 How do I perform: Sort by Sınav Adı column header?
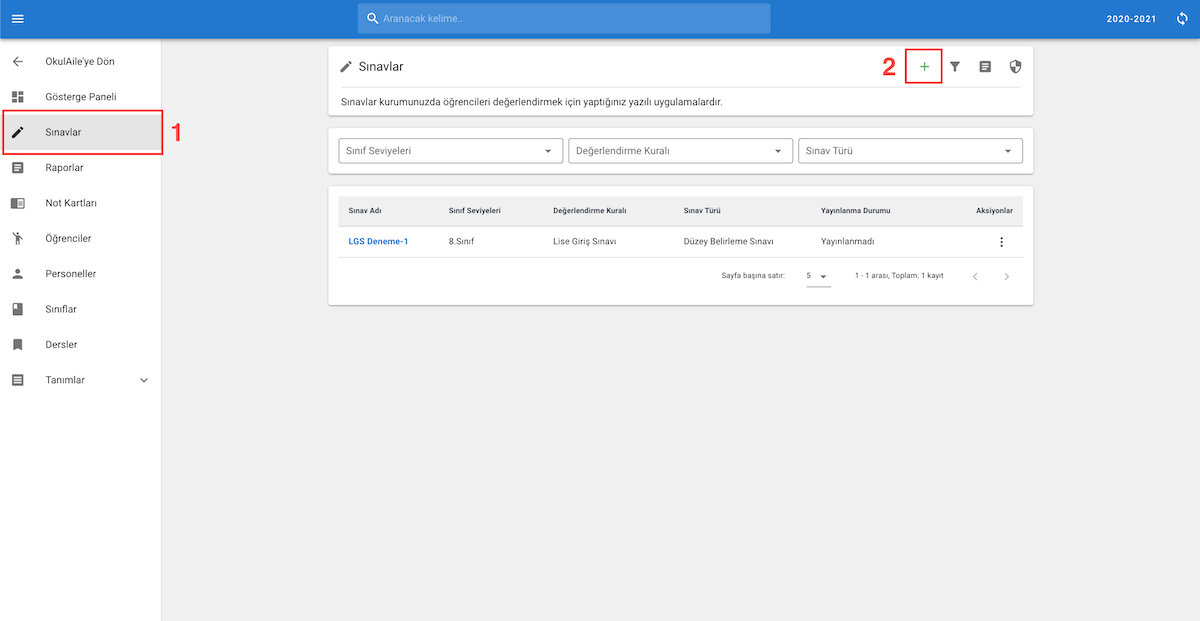point(365,211)
